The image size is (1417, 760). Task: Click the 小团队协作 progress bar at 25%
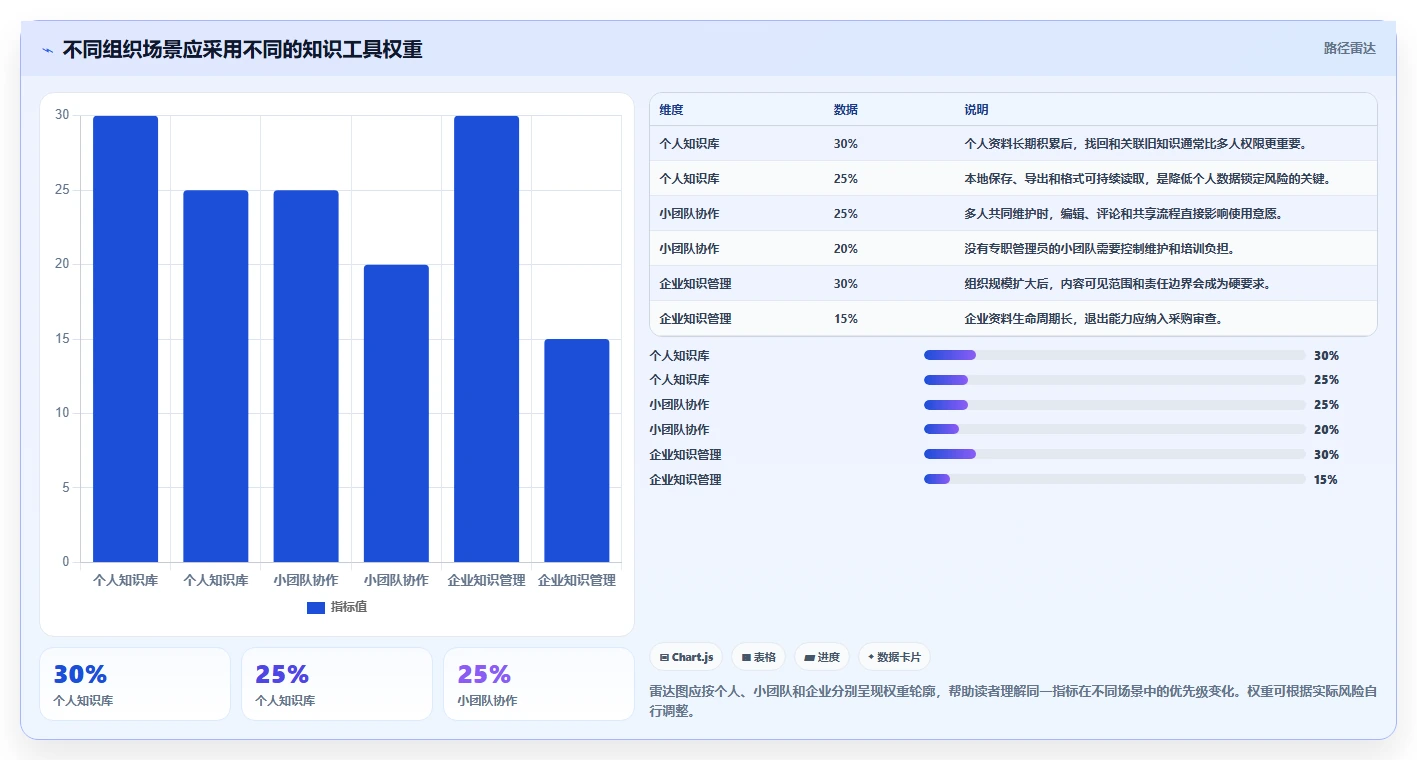coord(1115,405)
